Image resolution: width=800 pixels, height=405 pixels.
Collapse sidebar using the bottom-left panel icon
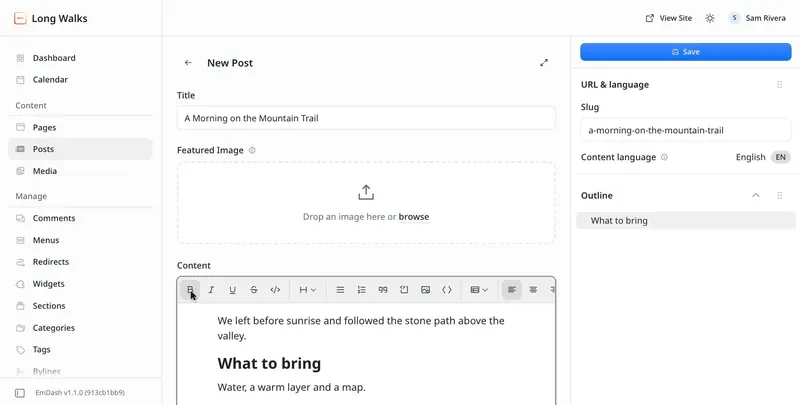[x=20, y=393]
